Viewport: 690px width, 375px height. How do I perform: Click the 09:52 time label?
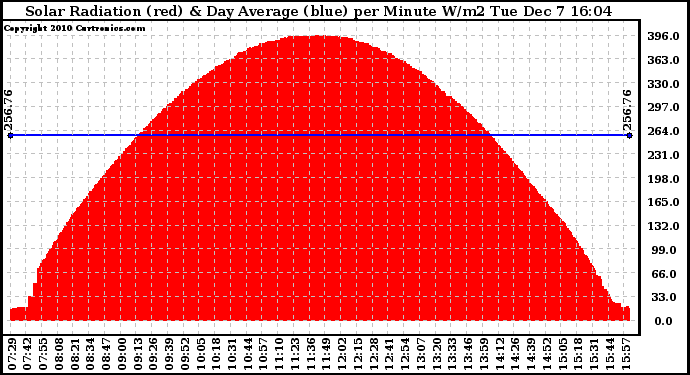[x=185, y=354]
